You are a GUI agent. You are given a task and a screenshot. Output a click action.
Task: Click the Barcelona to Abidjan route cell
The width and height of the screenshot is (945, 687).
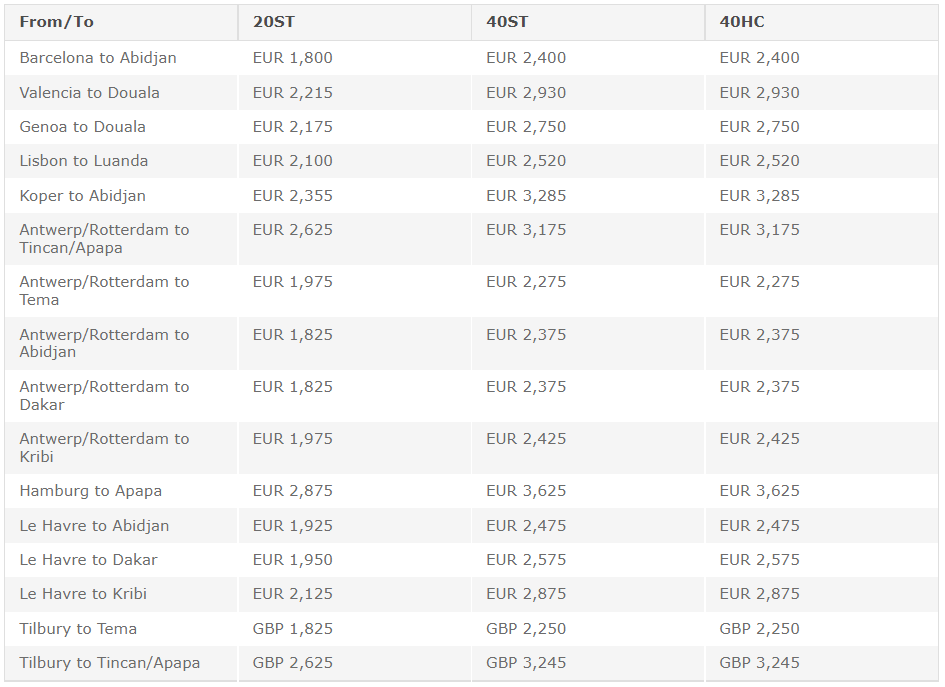98,58
